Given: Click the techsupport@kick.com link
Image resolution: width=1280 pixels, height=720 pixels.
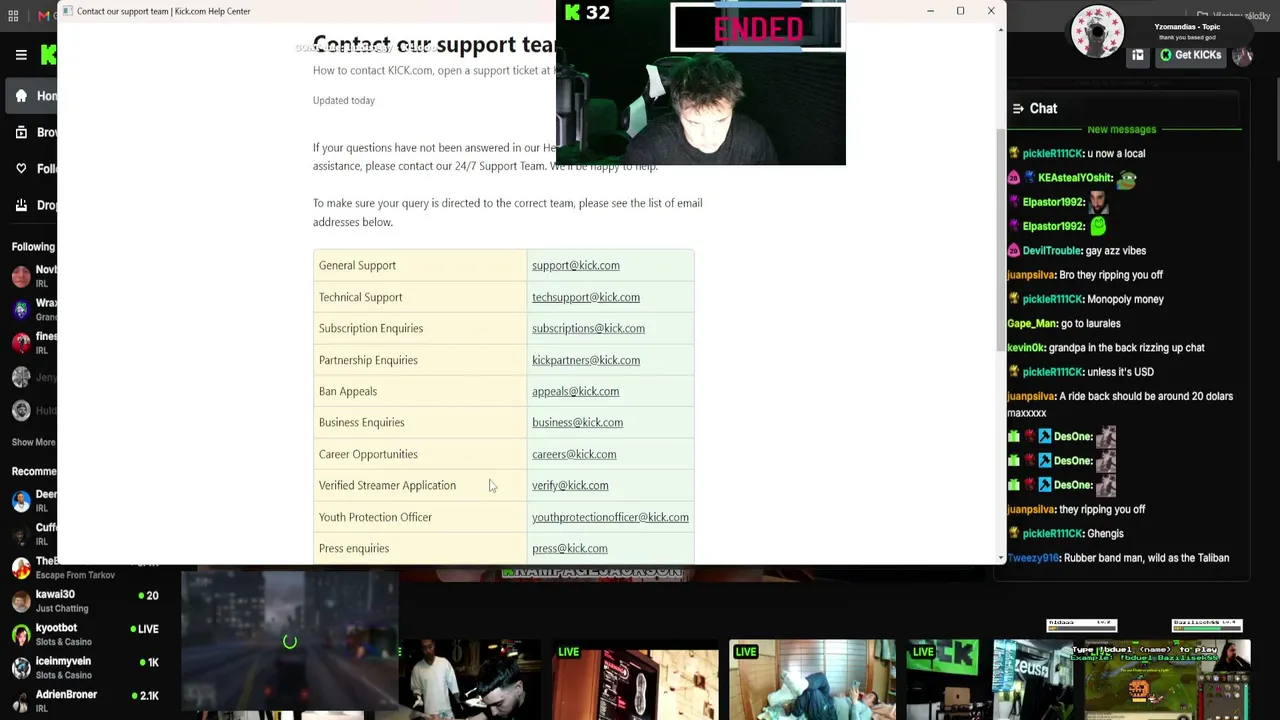Looking at the screenshot, I should (x=586, y=297).
